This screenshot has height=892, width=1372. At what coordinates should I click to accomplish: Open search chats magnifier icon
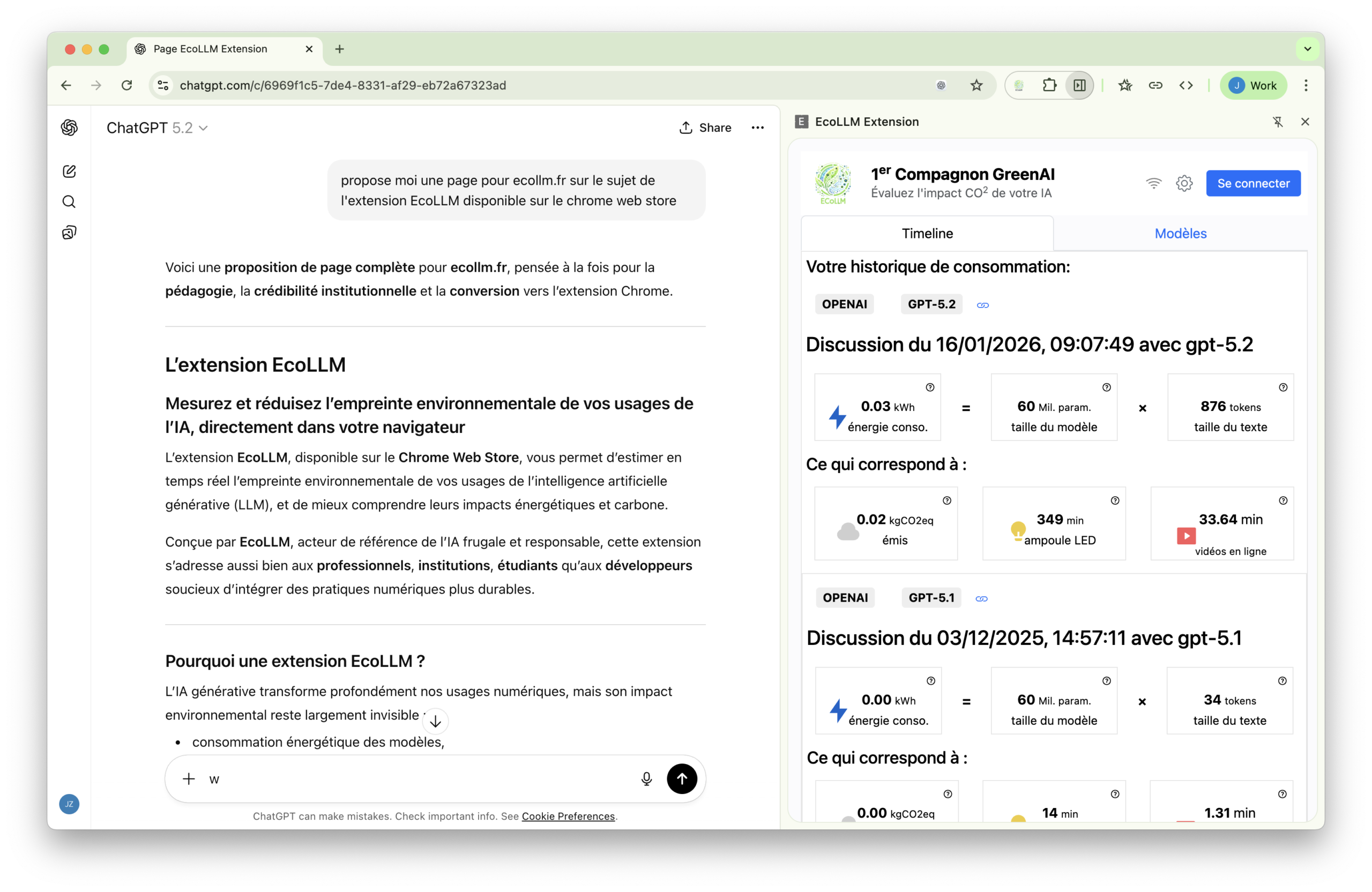tap(69, 201)
